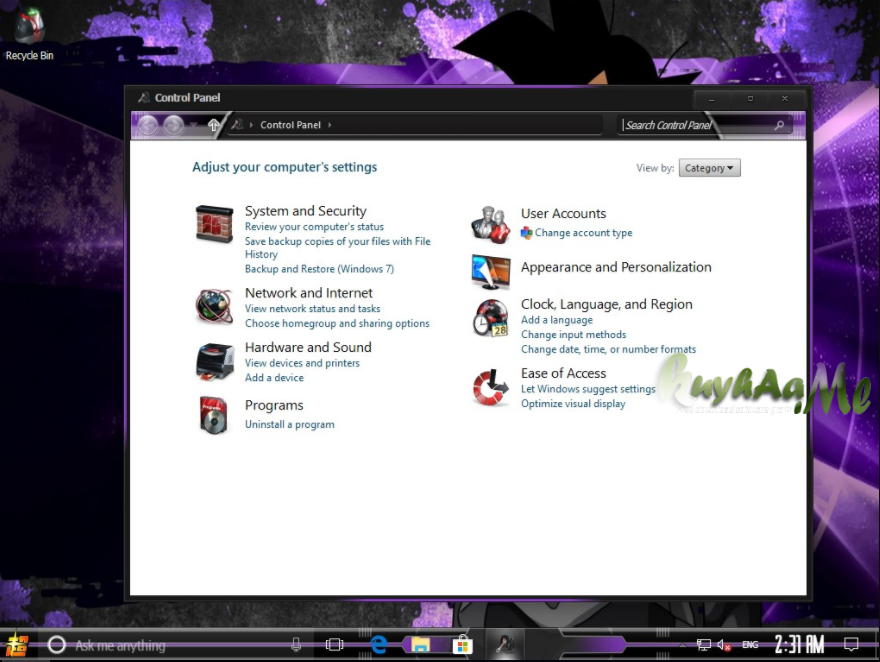The width and height of the screenshot is (880, 662).
Task: Open Appearance and Personalization heading
Action: point(616,267)
